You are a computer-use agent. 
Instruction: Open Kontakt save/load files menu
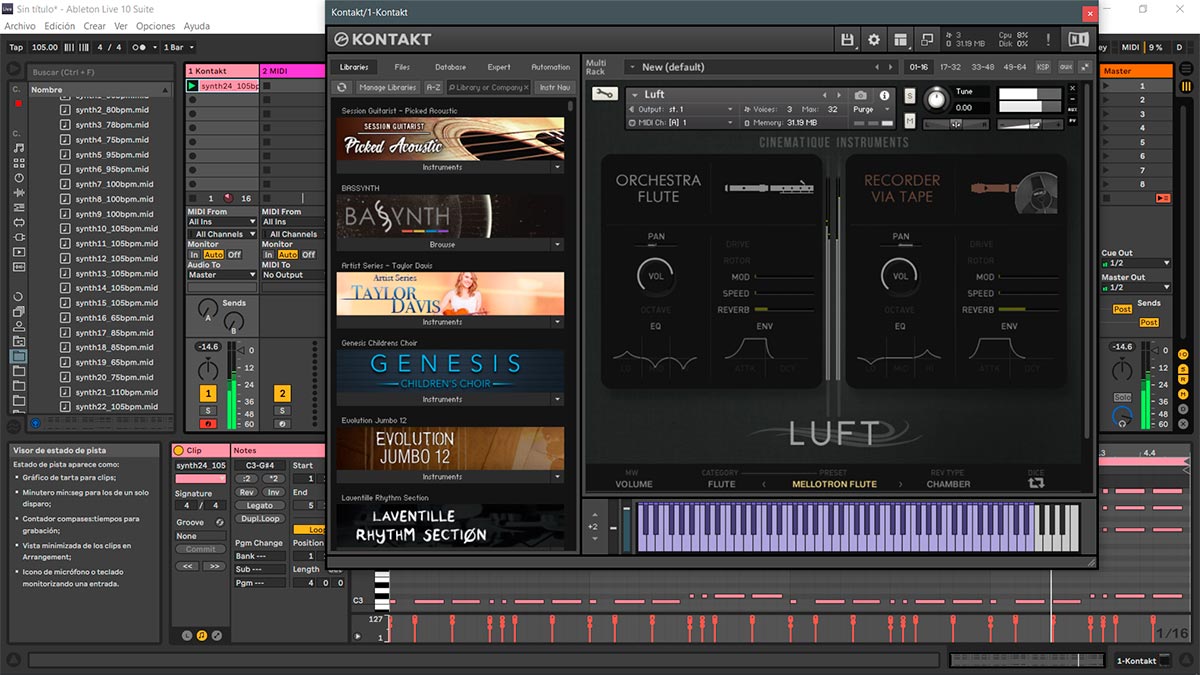coord(848,40)
